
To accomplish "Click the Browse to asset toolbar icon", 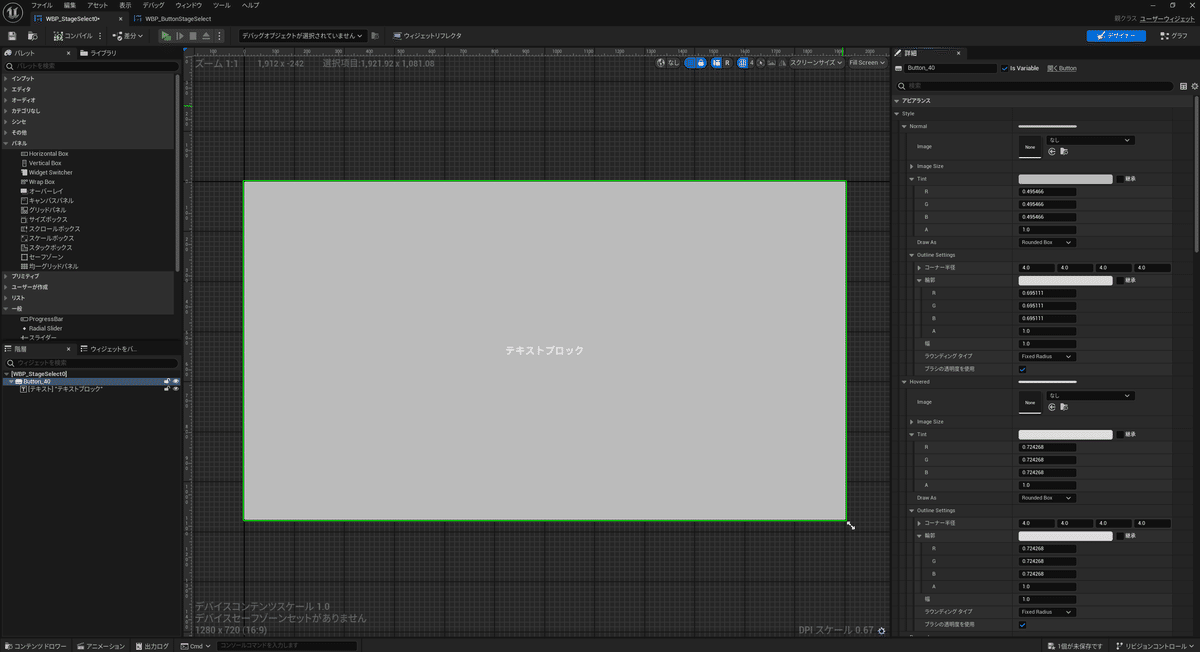I will (x=30, y=36).
